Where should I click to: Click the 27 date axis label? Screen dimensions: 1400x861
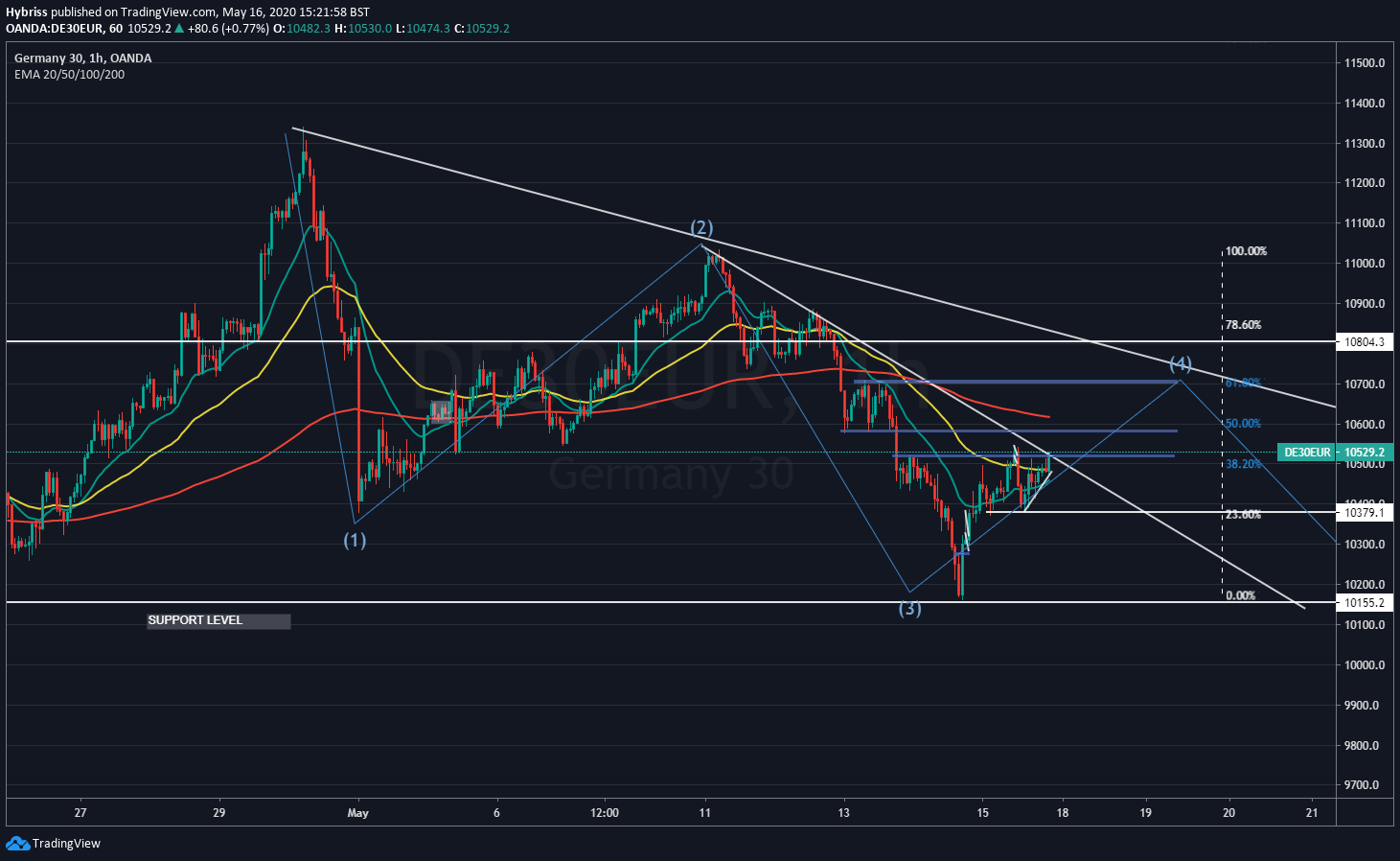pyautogui.click(x=80, y=813)
